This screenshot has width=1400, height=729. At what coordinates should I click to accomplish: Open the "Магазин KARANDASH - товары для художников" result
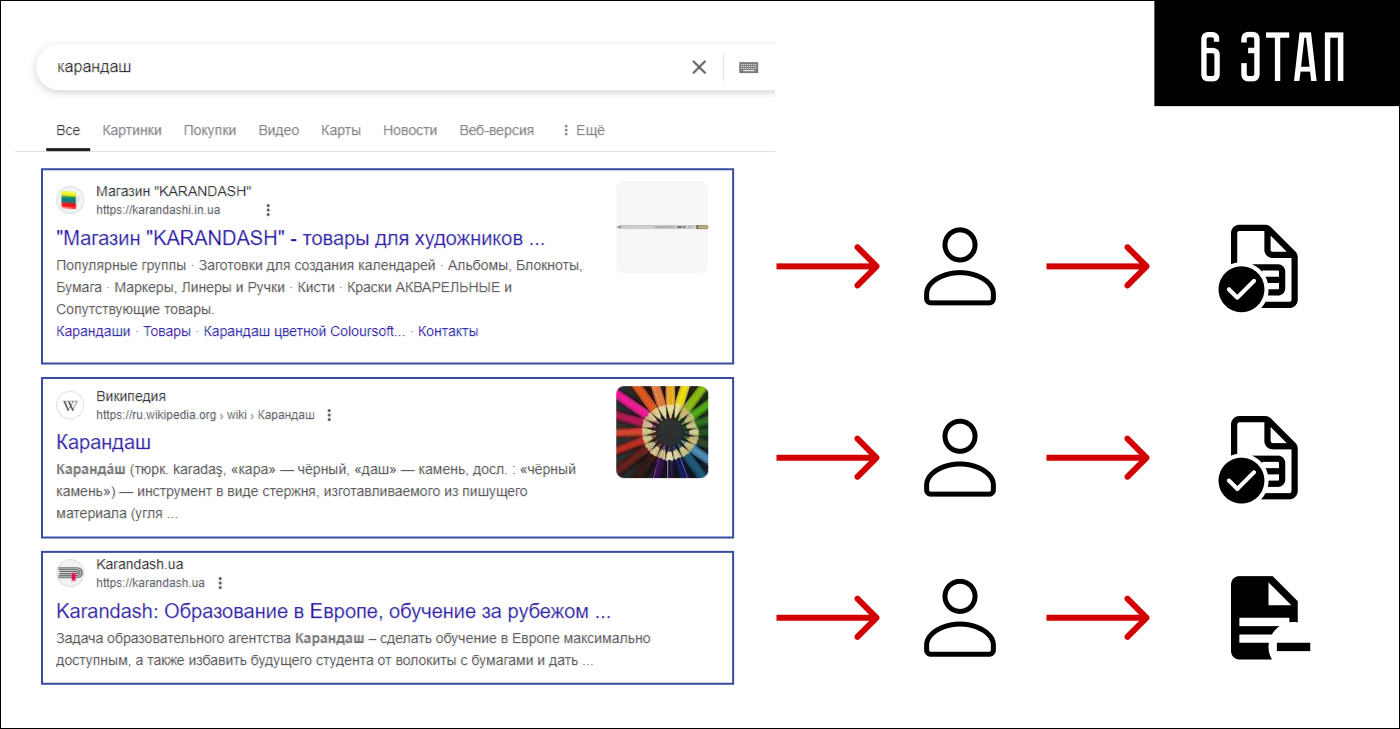tap(301, 239)
